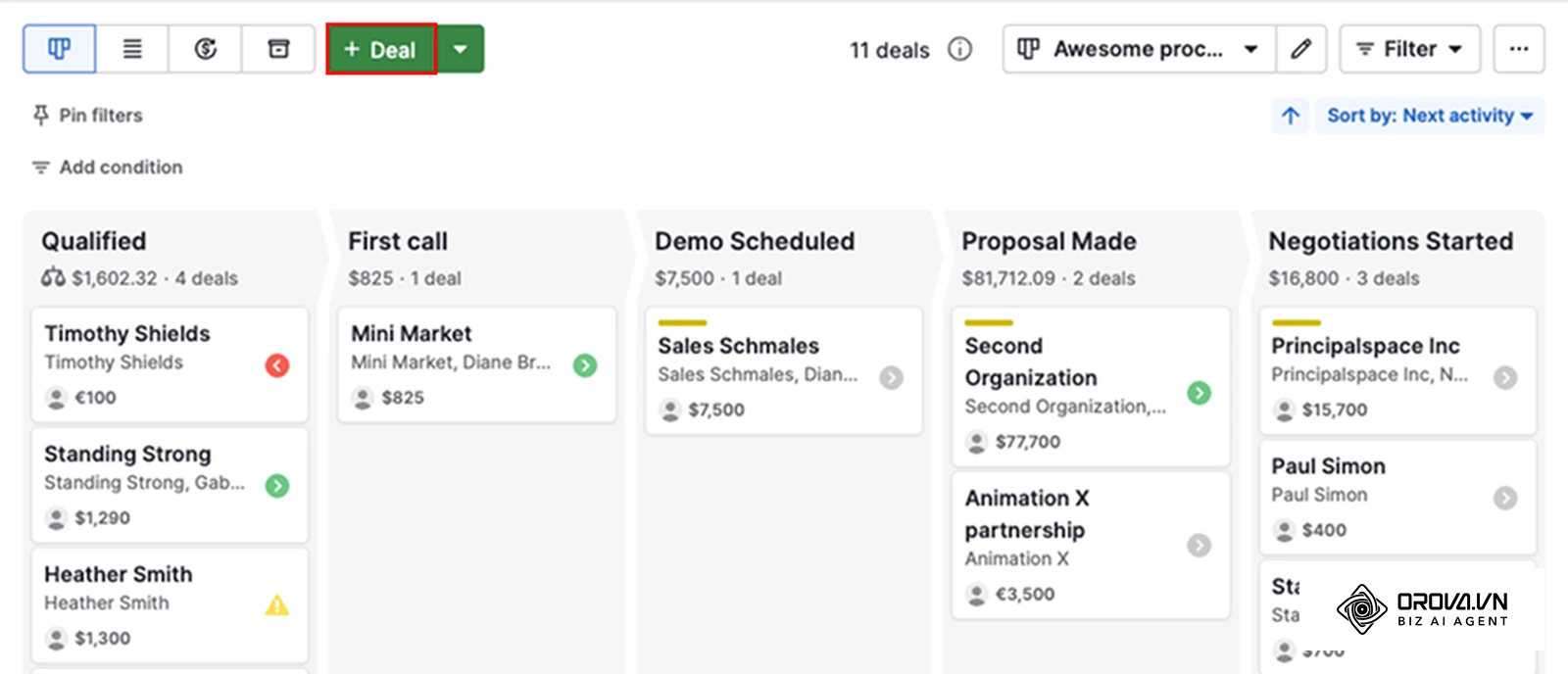The image size is (1568, 674).
Task: Click the Qualified stage header
Action: pyautogui.click(x=94, y=241)
